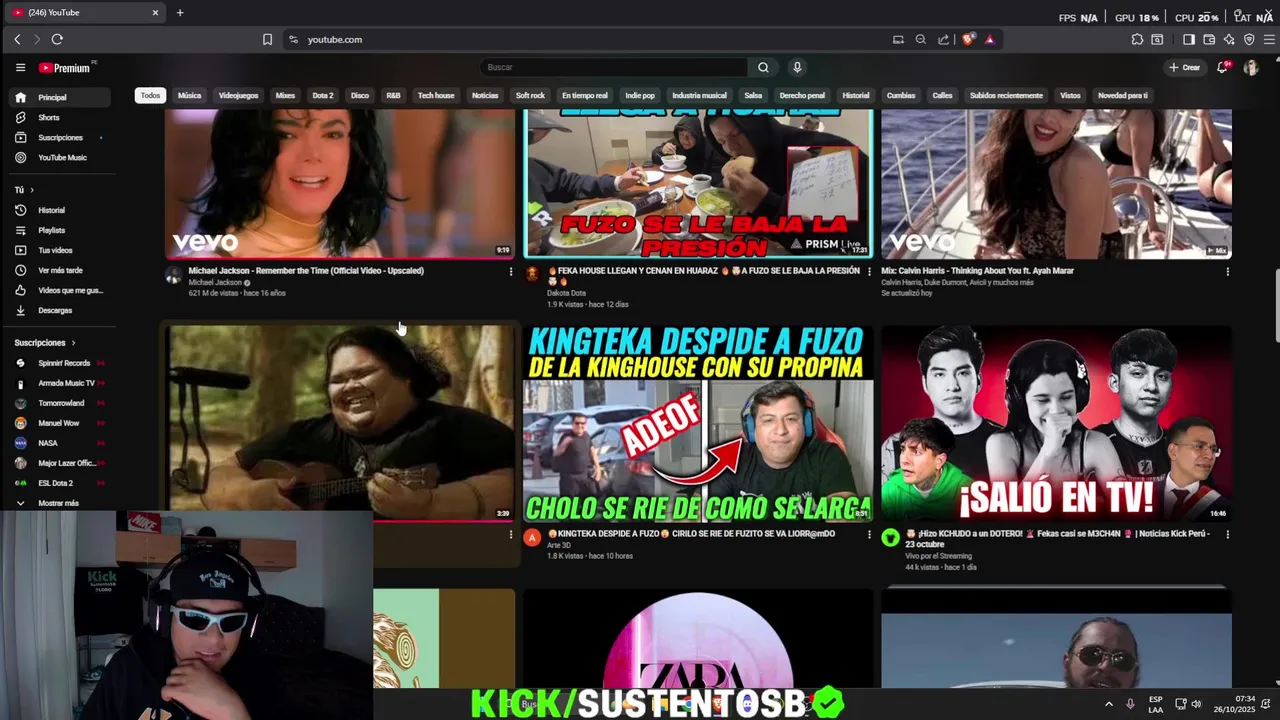The width and height of the screenshot is (1280, 720).
Task: Open Brave Shields lion icon
Action: click(x=968, y=39)
